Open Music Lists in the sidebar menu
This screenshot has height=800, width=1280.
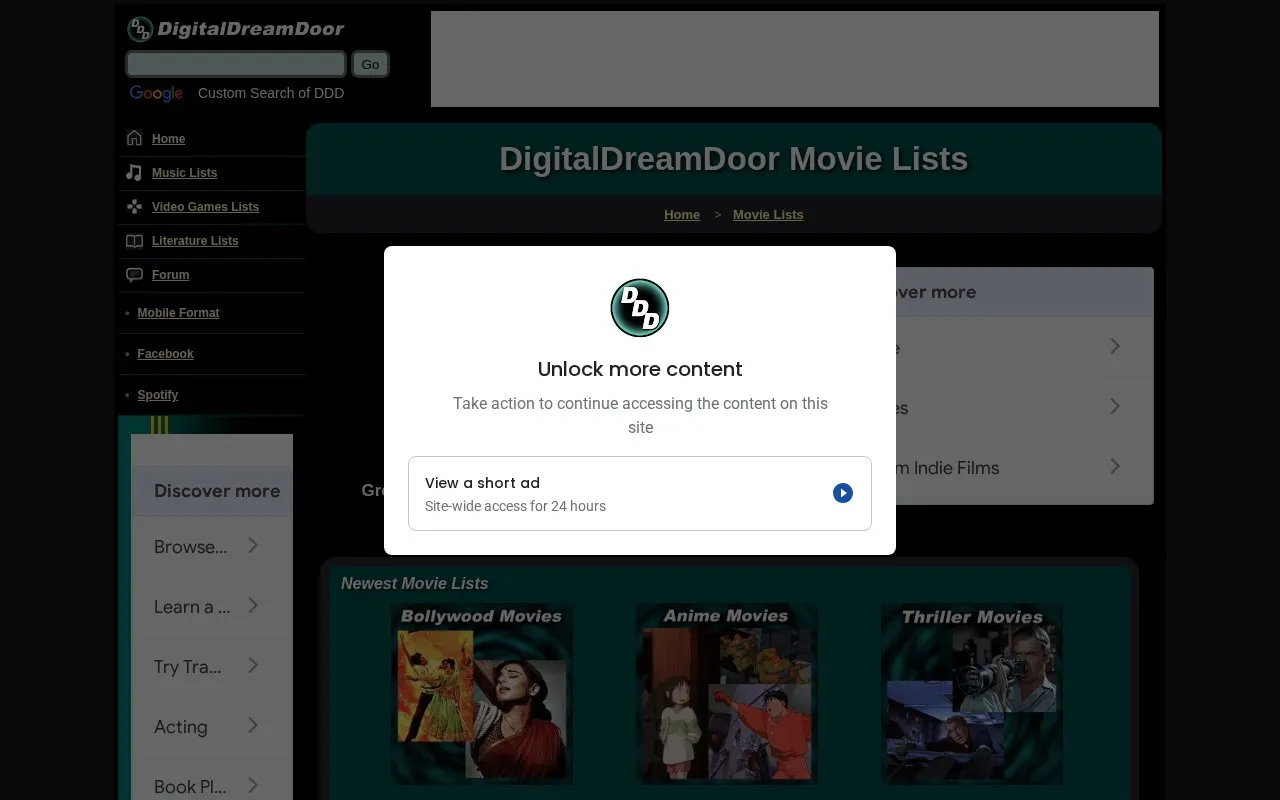[x=184, y=173]
